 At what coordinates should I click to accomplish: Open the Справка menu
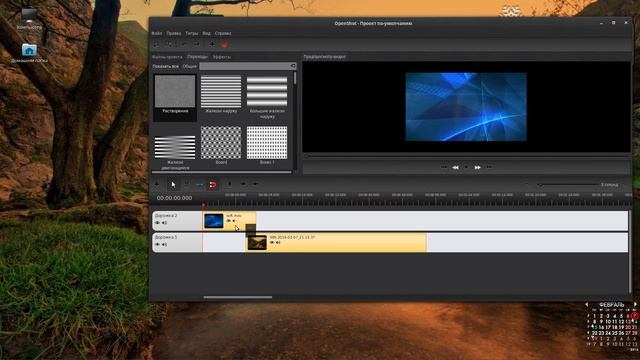223,33
